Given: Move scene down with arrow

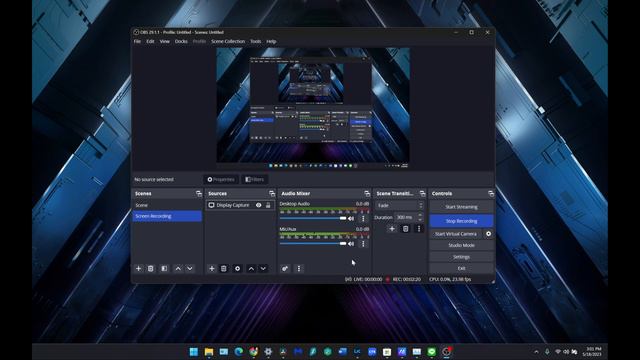Looking at the screenshot, I should click(190, 269).
